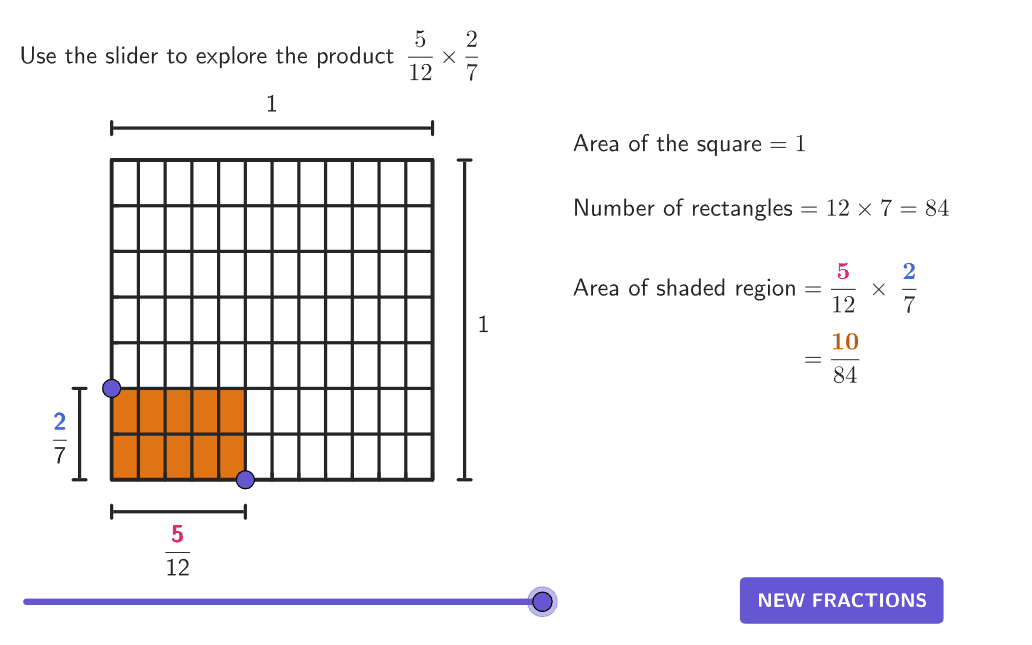
Task: Click the purple slider track's left end
Action: point(26,602)
